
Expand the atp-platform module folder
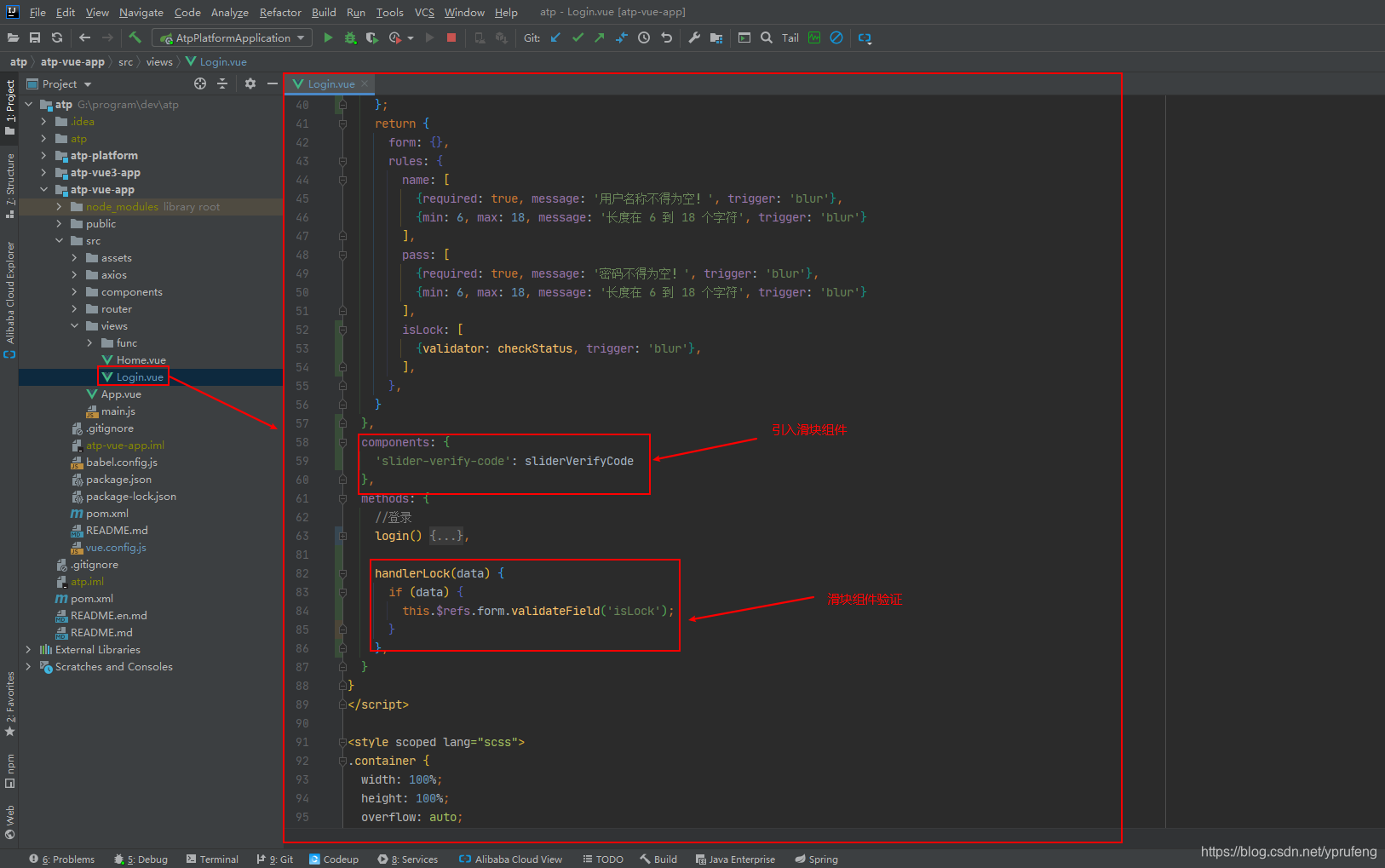pos(43,155)
